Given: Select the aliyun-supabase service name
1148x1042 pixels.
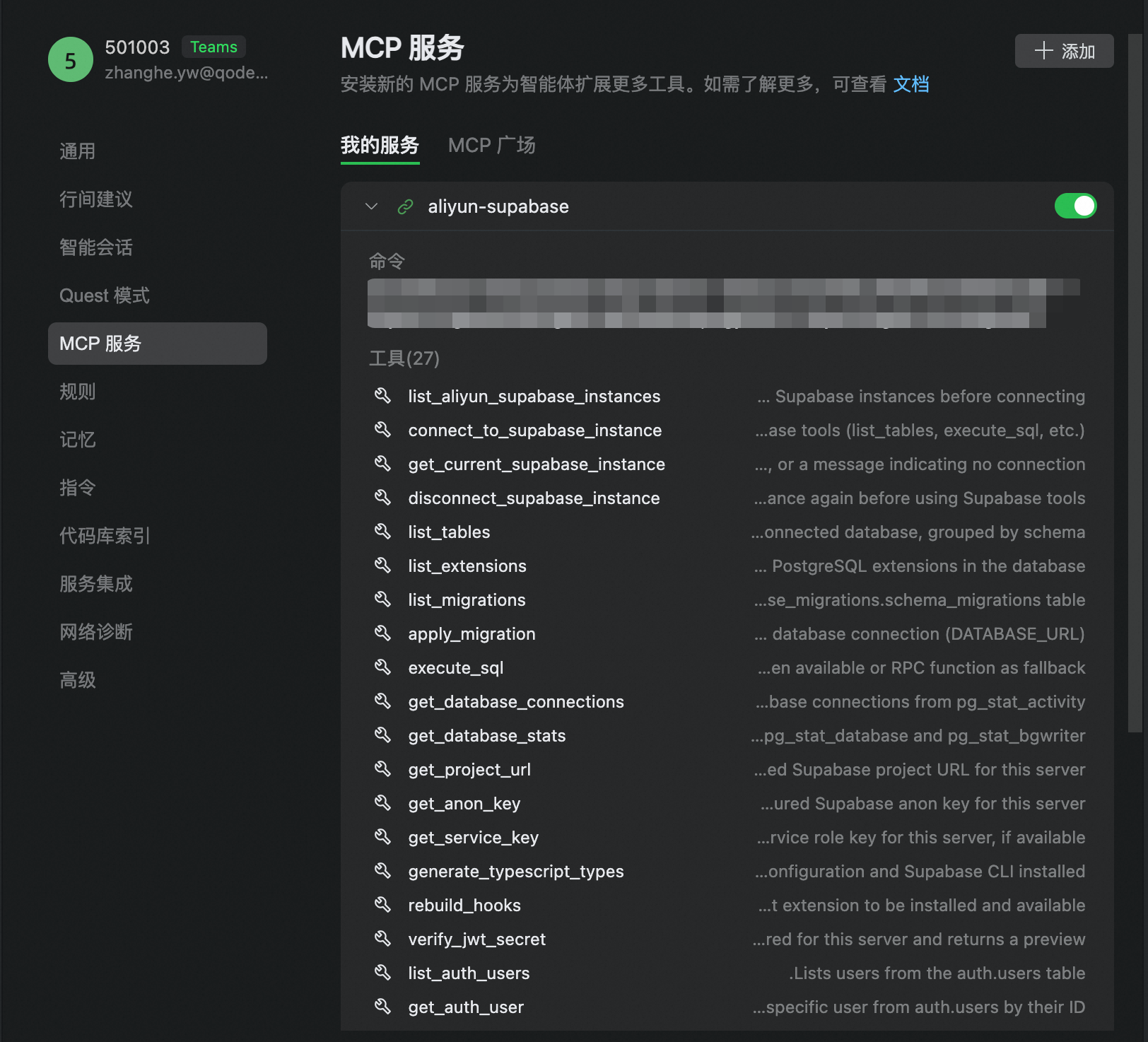Looking at the screenshot, I should click(x=498, y=206).
